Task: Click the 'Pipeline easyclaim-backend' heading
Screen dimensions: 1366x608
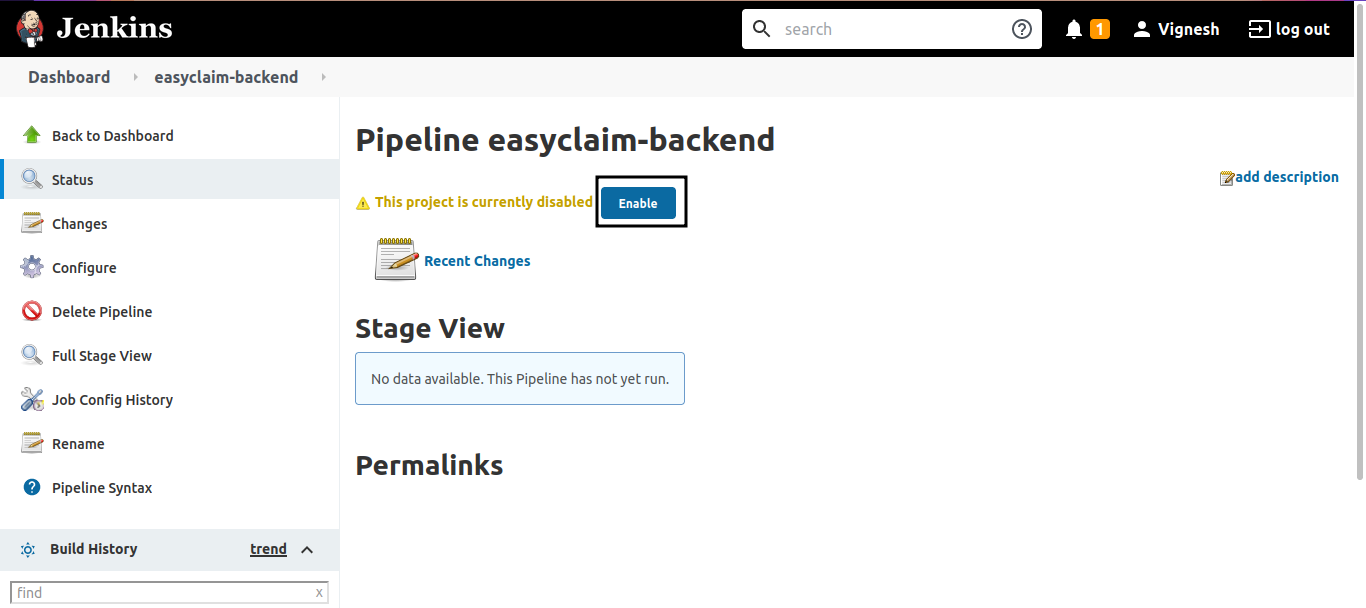Action: [x=565, y=140]
